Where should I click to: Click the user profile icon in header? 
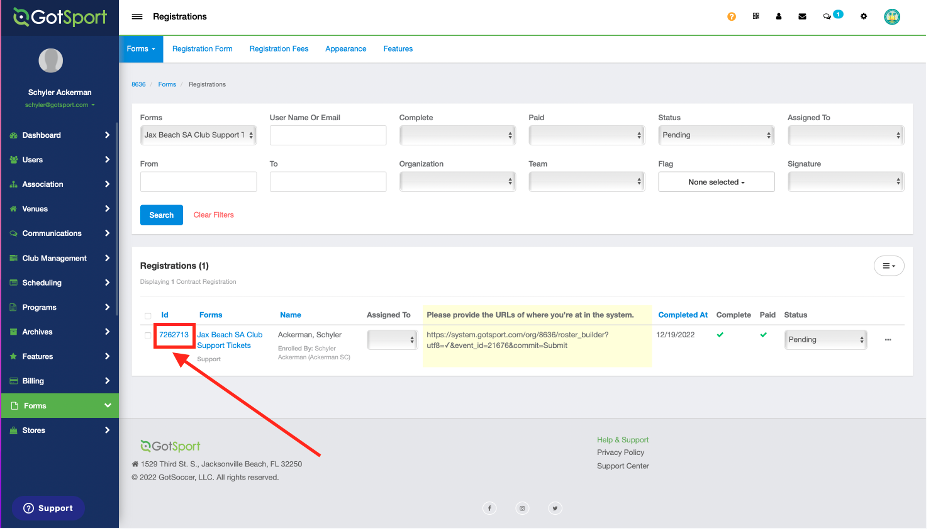779,17
